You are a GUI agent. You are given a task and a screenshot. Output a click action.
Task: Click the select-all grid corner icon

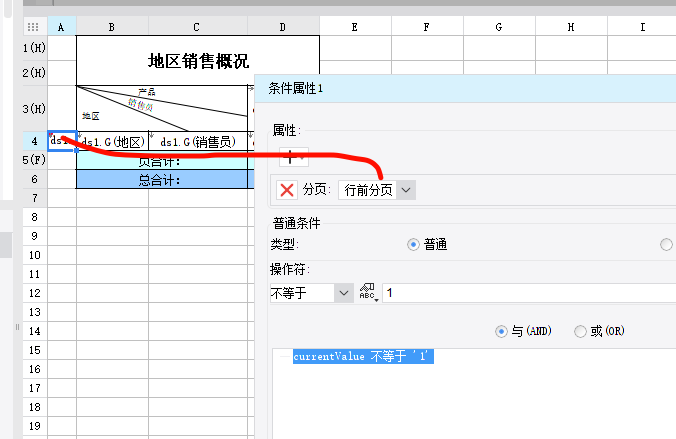[x=33, y=27]
